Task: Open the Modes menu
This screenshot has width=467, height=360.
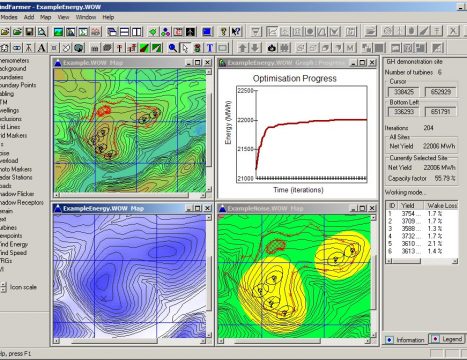Action: 9,17
